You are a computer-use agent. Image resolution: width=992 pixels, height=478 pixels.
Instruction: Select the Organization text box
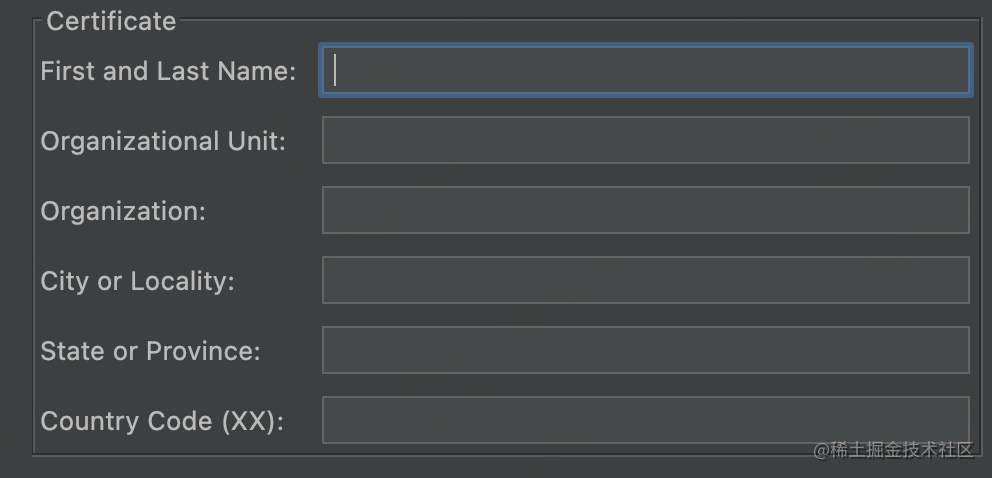(x=645, y=210)
